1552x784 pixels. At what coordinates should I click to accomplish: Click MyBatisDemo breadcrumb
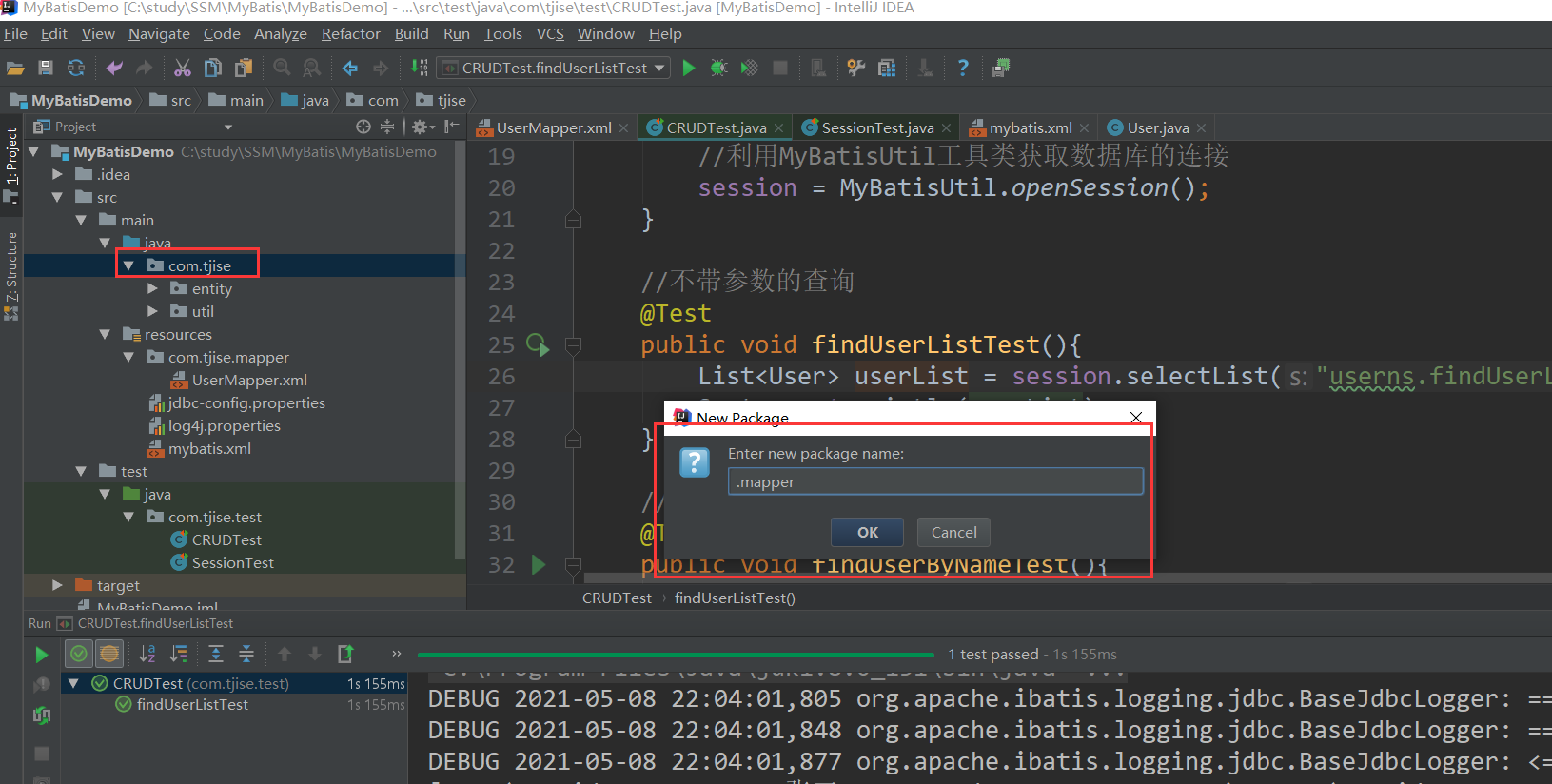(x=71, y=100)
